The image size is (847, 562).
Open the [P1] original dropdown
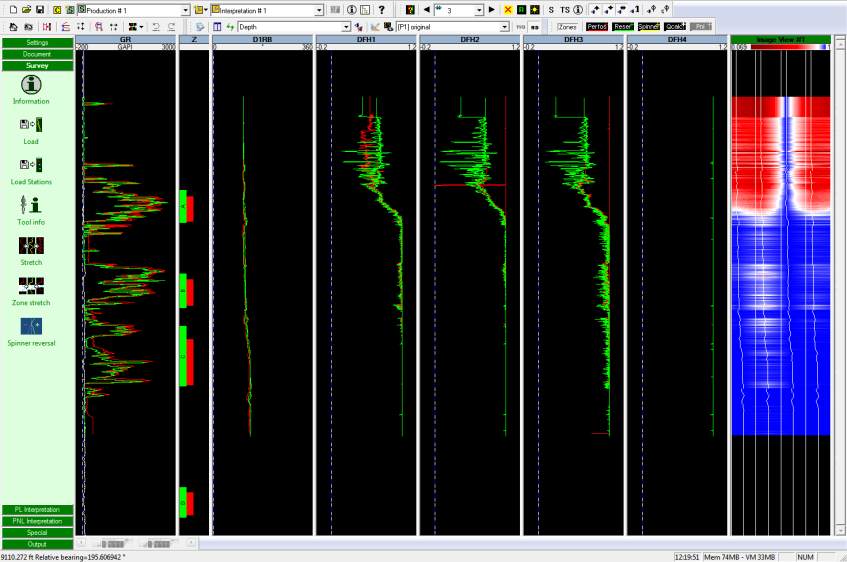(504, 27)
